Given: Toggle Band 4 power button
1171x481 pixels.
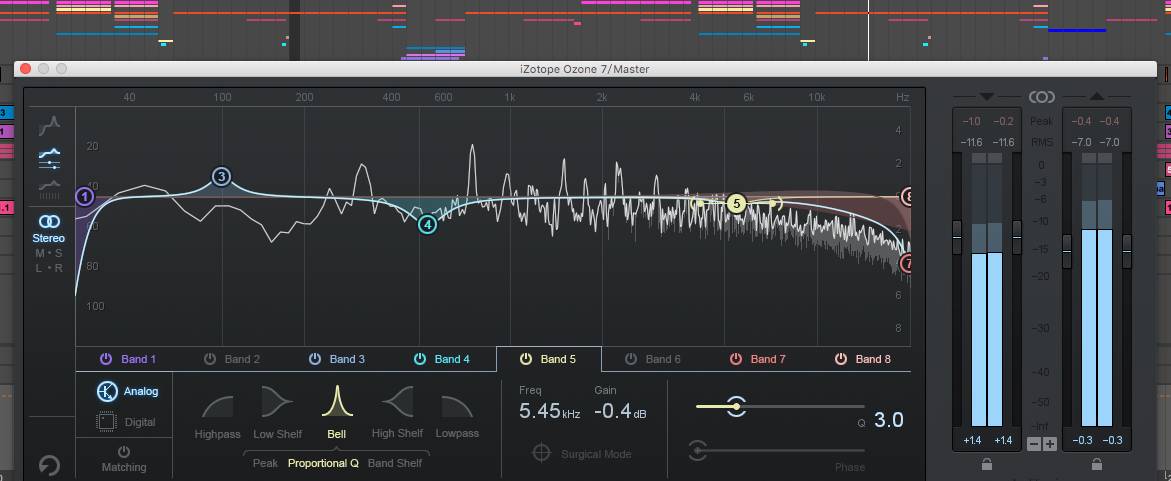Looking at the screenshot, I should [x=420, y=359].
